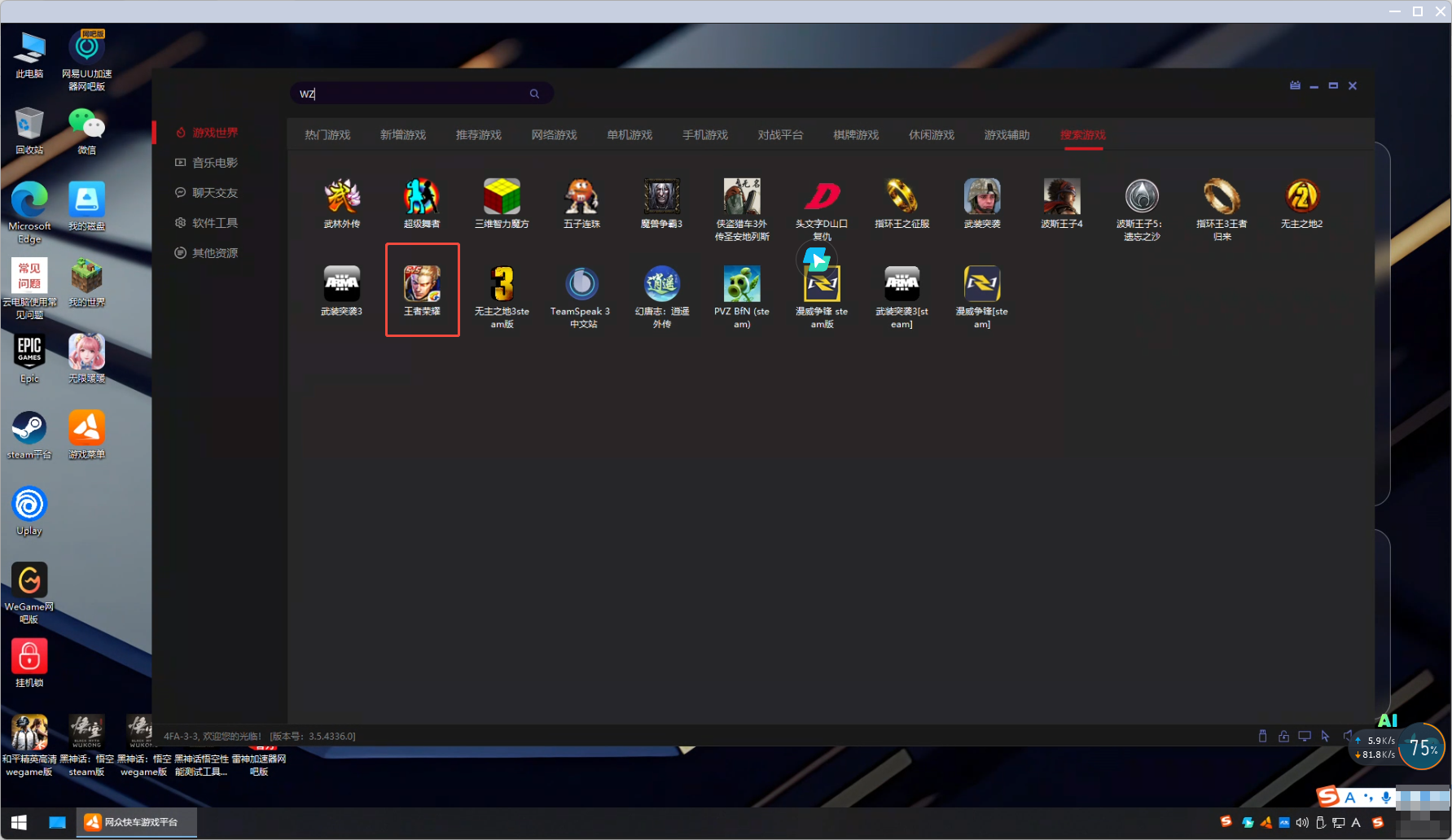This screenshot has width=1452, height=840.
Task: Select 游戏世界 in the sidebar
Action: pyautogui.click(x=208, y=133)
